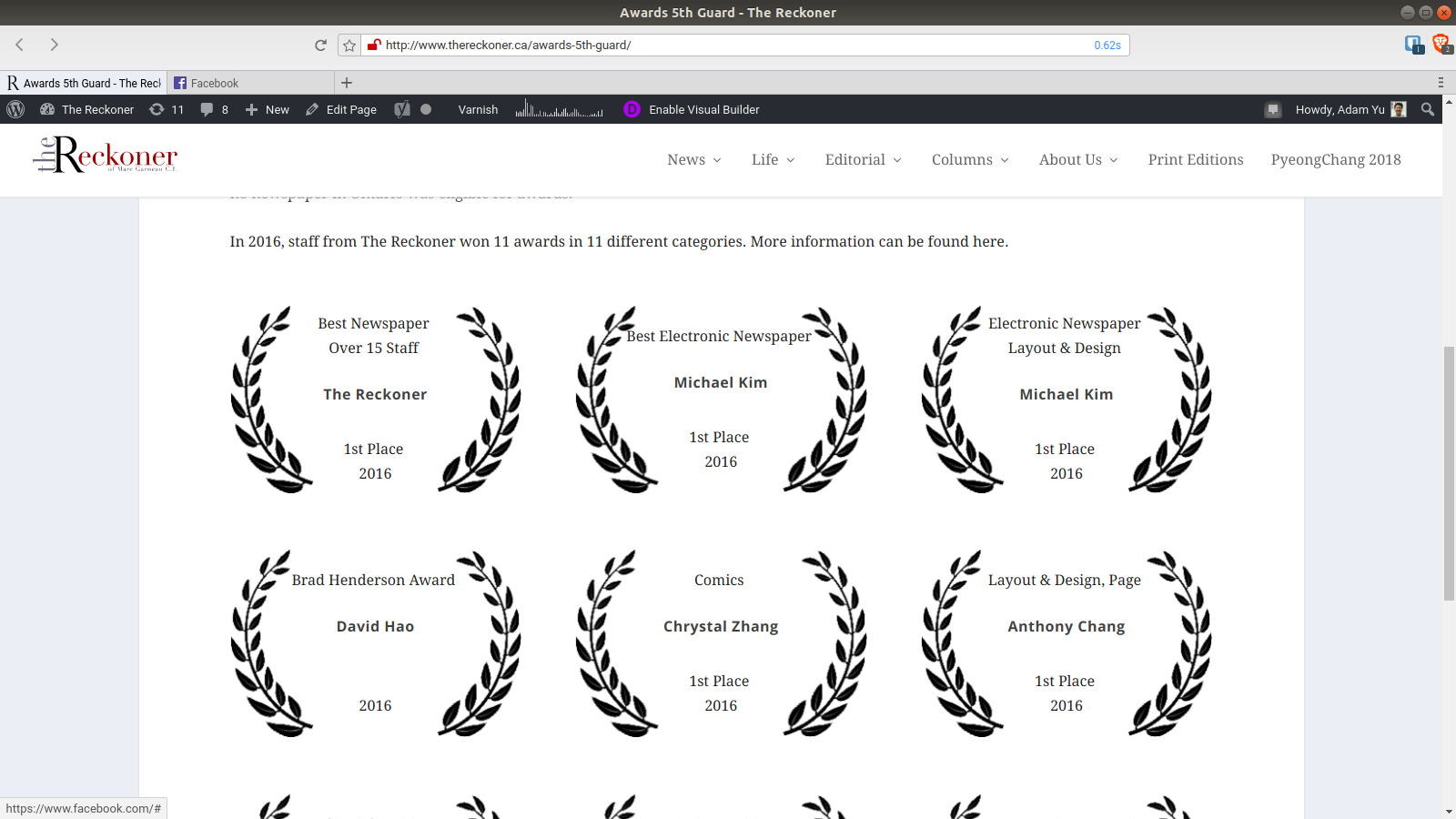The height and width of the screenshot is (819, 1456).
Task: Check the 0.62s load time indicator
Action: click(1107, 44)
